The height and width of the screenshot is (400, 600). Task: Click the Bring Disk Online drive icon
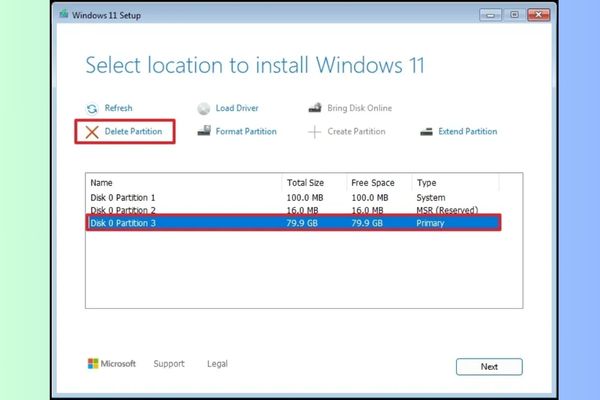tap(315, 108)
